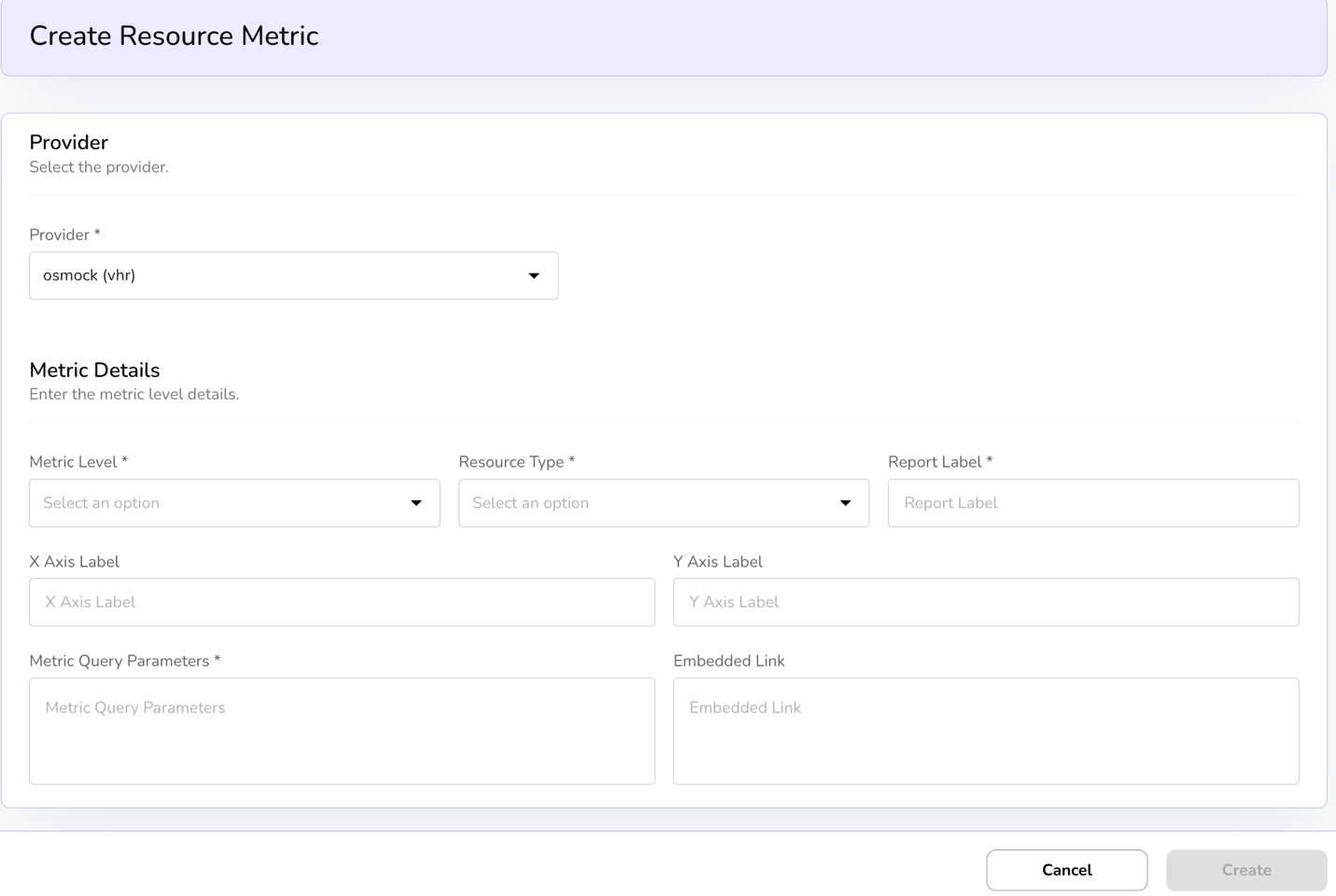Click the 'Report Label *' field label
The width and height of the screenshot is (1336, 896).
939,462
